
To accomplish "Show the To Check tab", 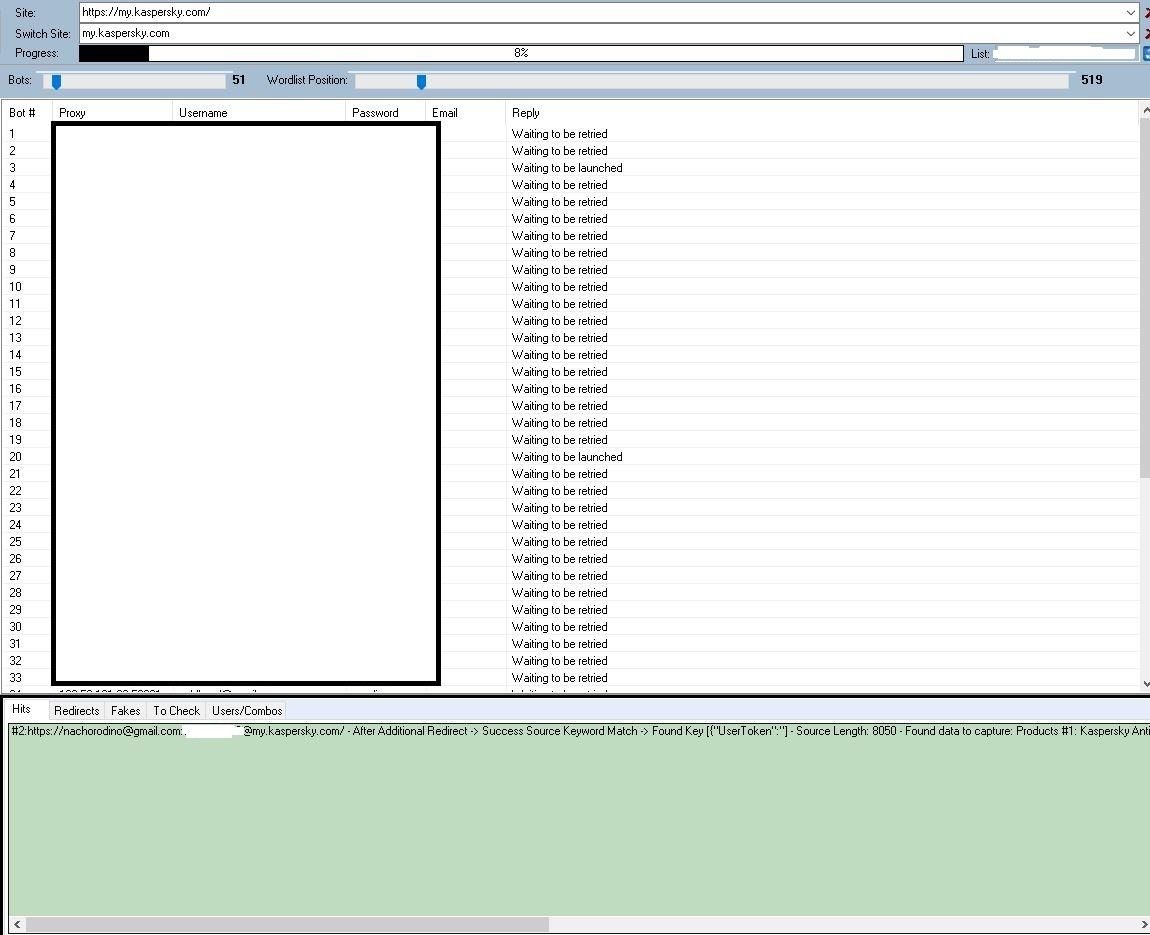I will click(x=176, y=711).
